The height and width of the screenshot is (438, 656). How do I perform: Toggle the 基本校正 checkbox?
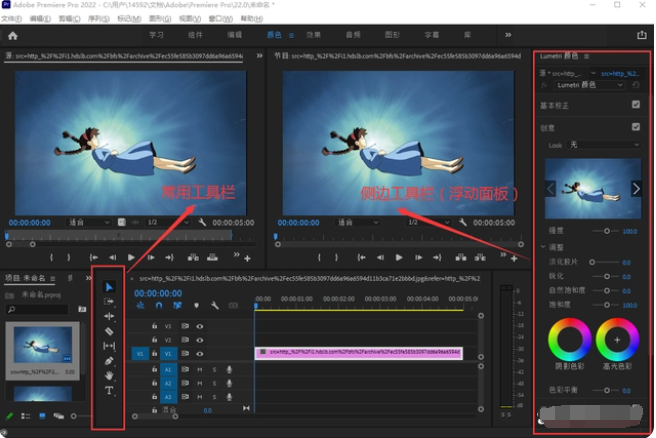635,104
